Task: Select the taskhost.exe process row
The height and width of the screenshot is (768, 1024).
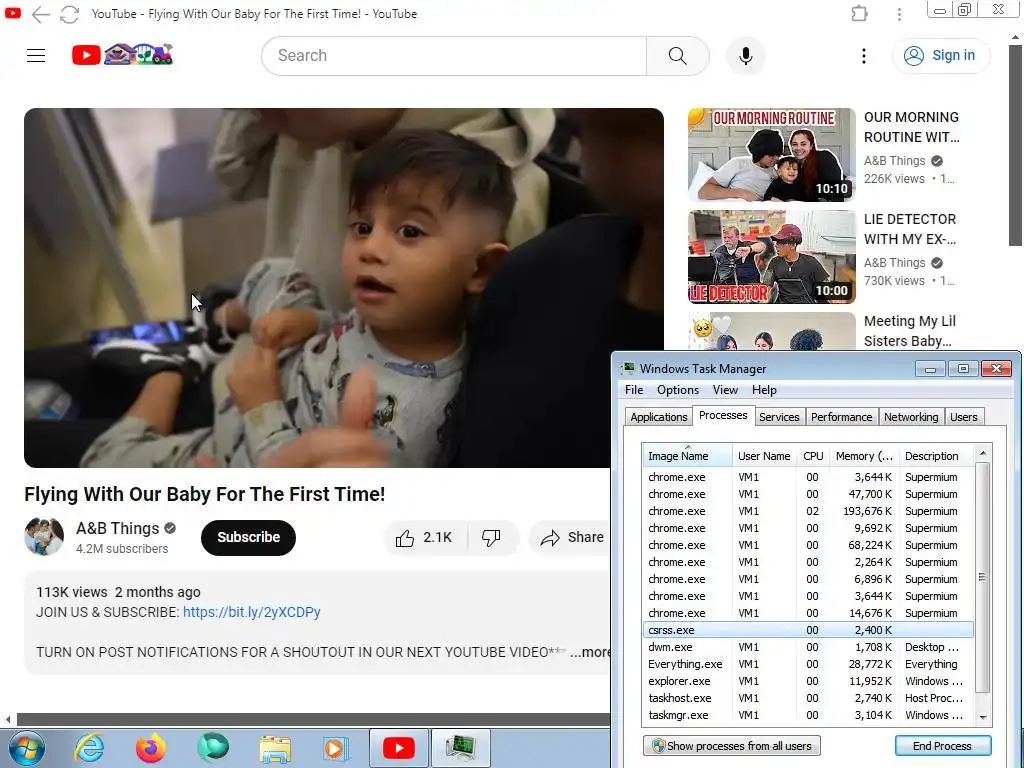Action: point(808,698)
